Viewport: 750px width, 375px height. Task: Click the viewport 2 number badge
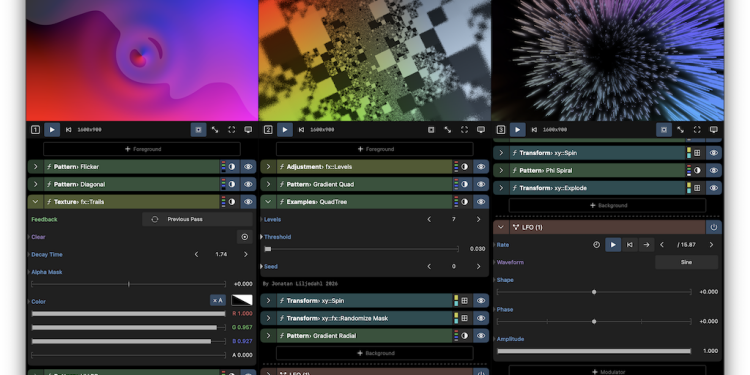point(268,130)
